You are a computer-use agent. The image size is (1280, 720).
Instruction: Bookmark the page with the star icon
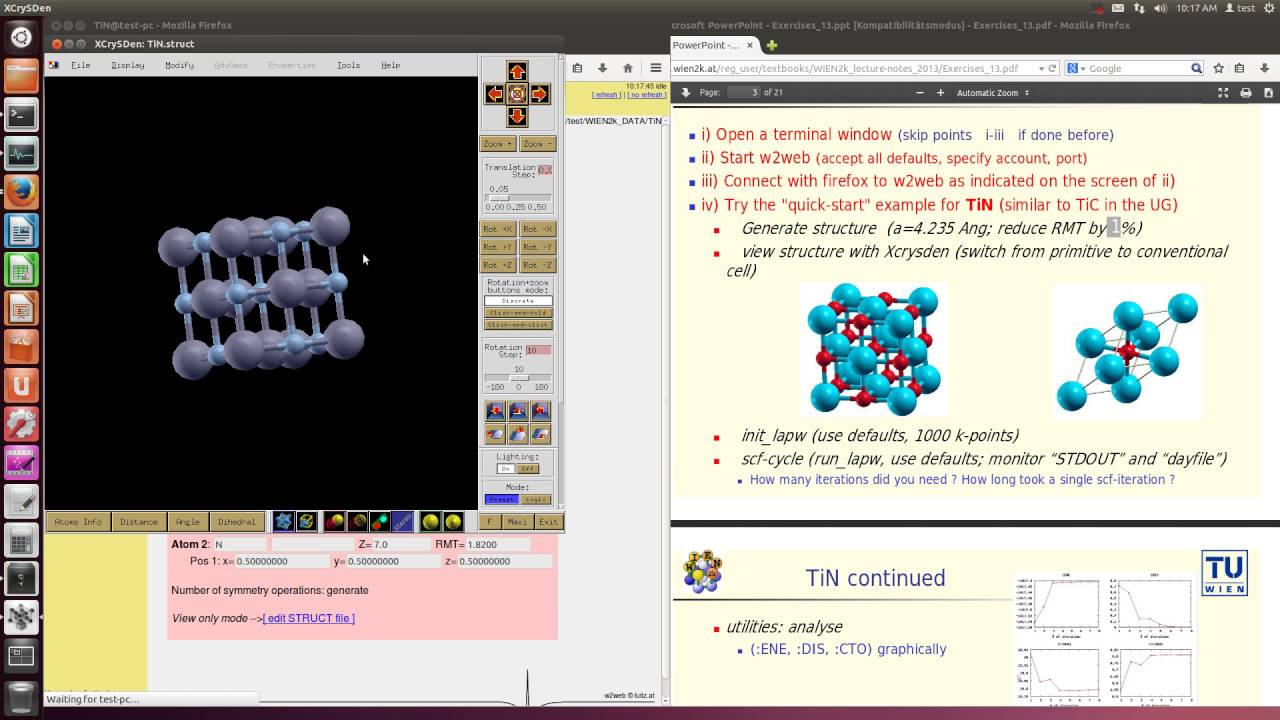coord(1218,68)
